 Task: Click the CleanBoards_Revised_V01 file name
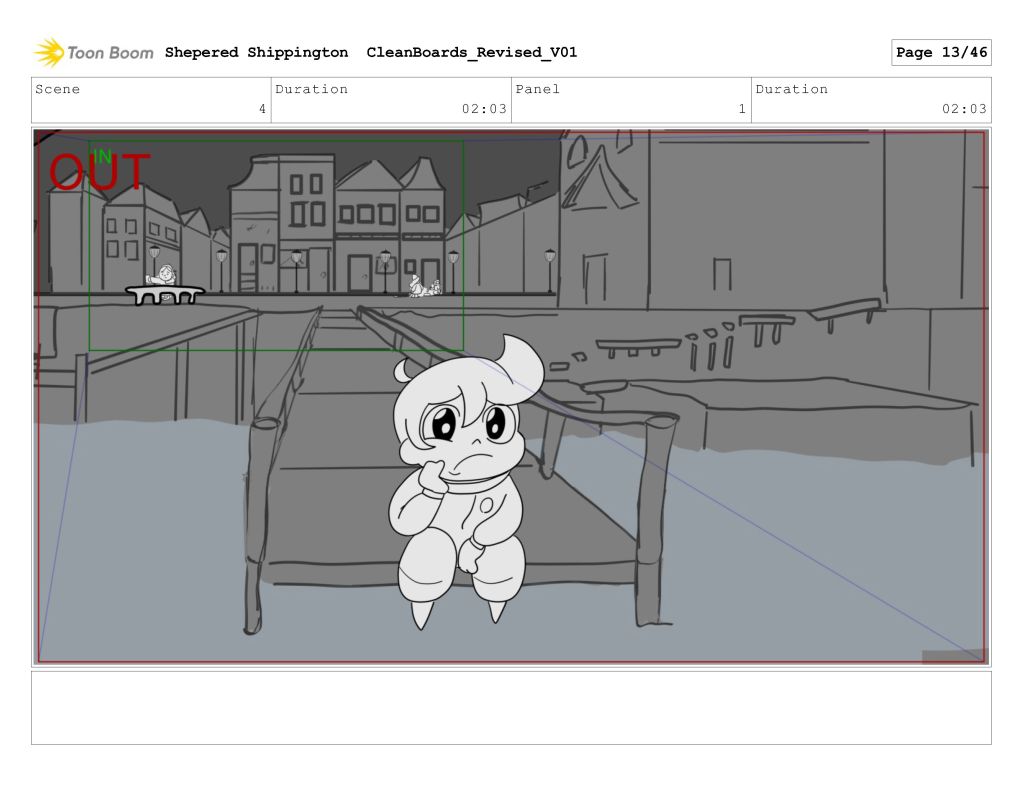click(x=471, y=53)
